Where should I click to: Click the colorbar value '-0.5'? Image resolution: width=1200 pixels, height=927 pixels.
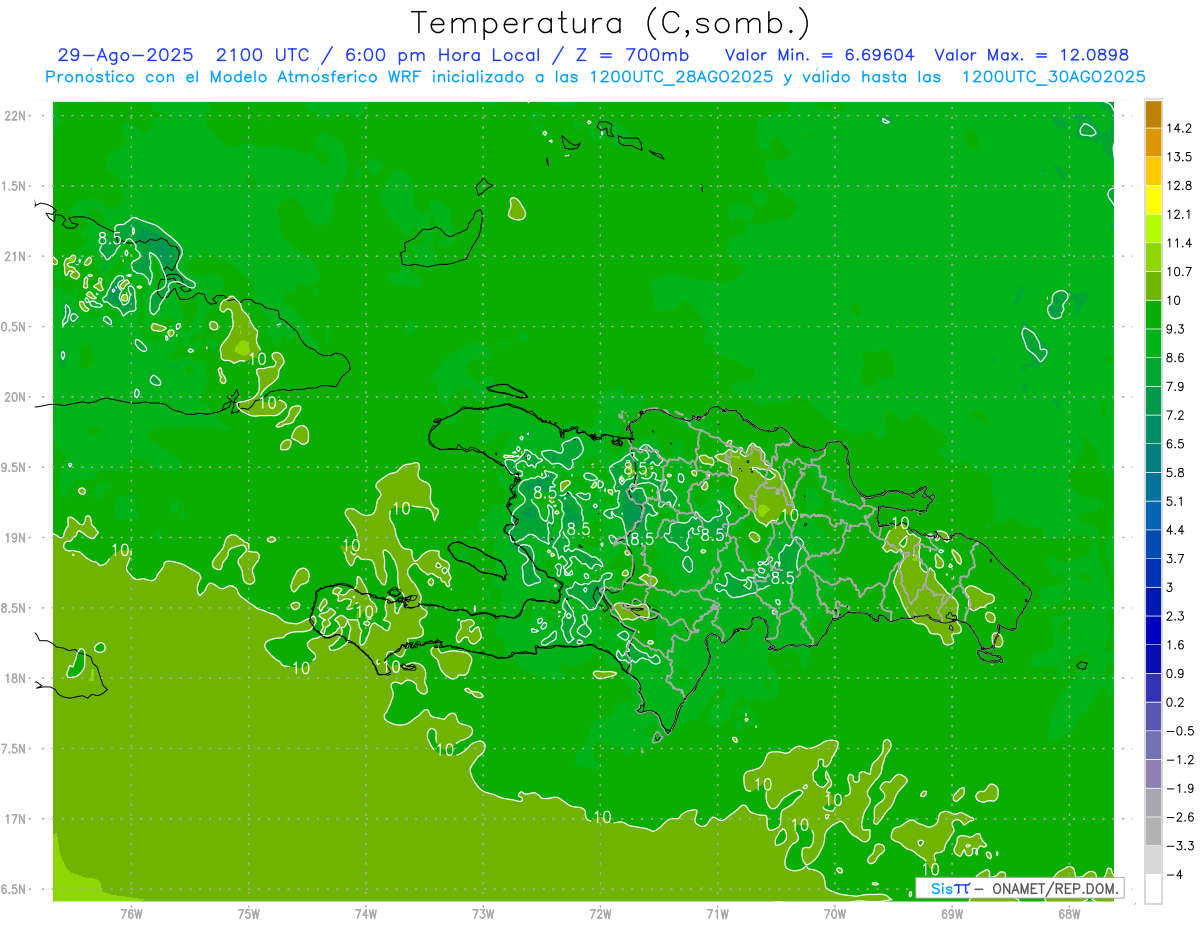1180,731
